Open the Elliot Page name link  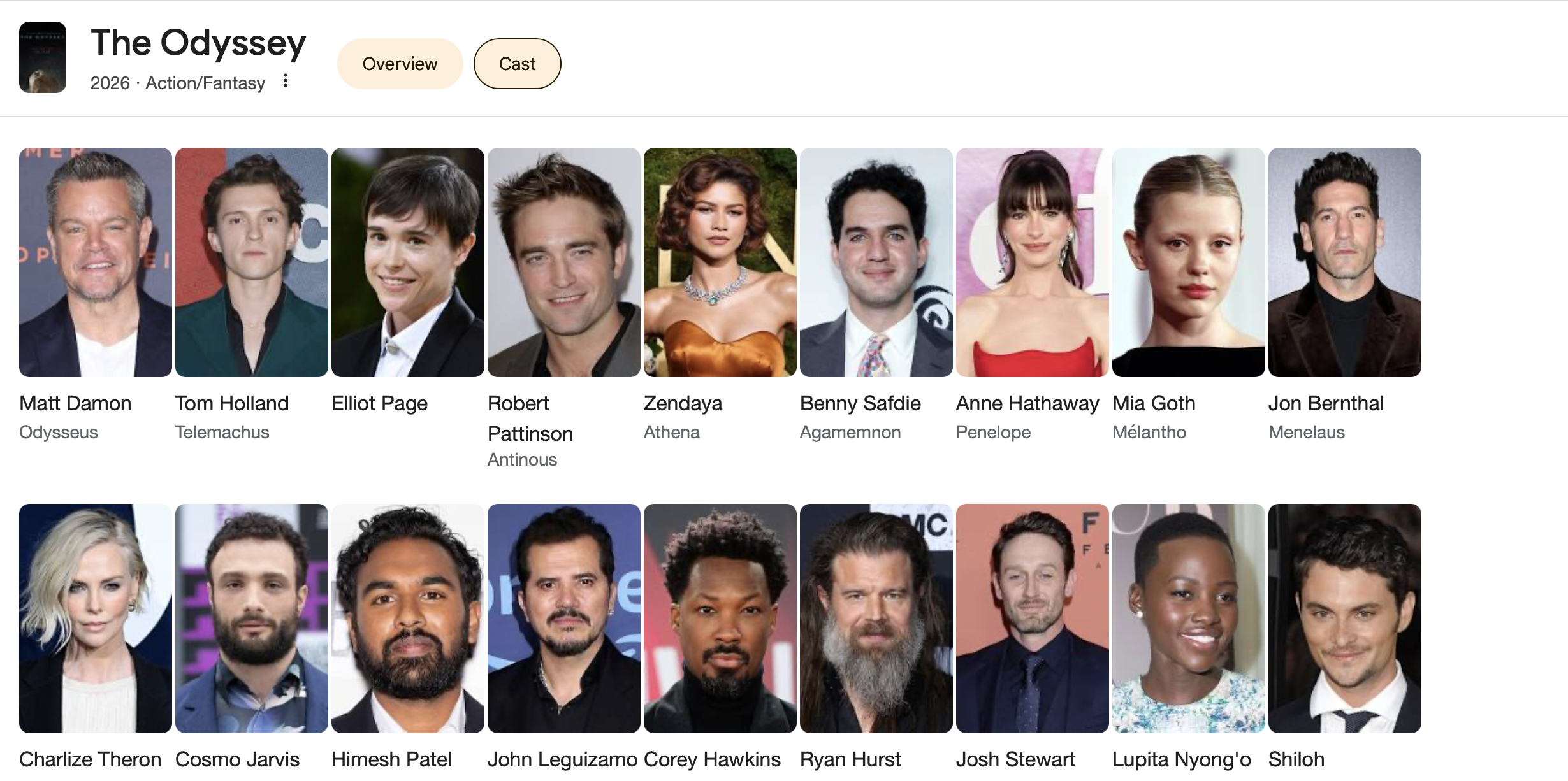click(379, 403)
